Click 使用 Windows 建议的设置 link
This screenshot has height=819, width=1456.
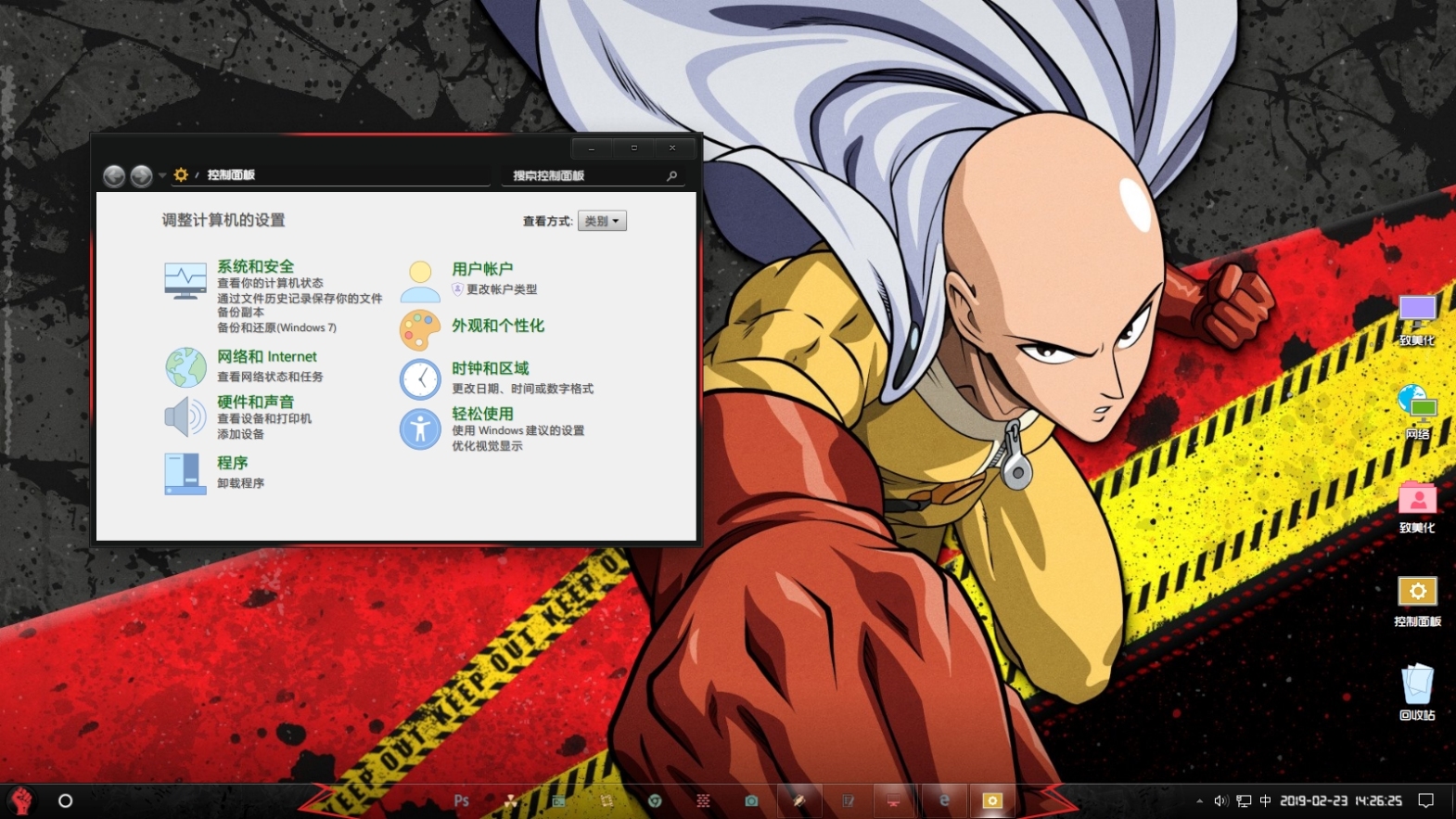pyautogui.click(x=517, y=430)
